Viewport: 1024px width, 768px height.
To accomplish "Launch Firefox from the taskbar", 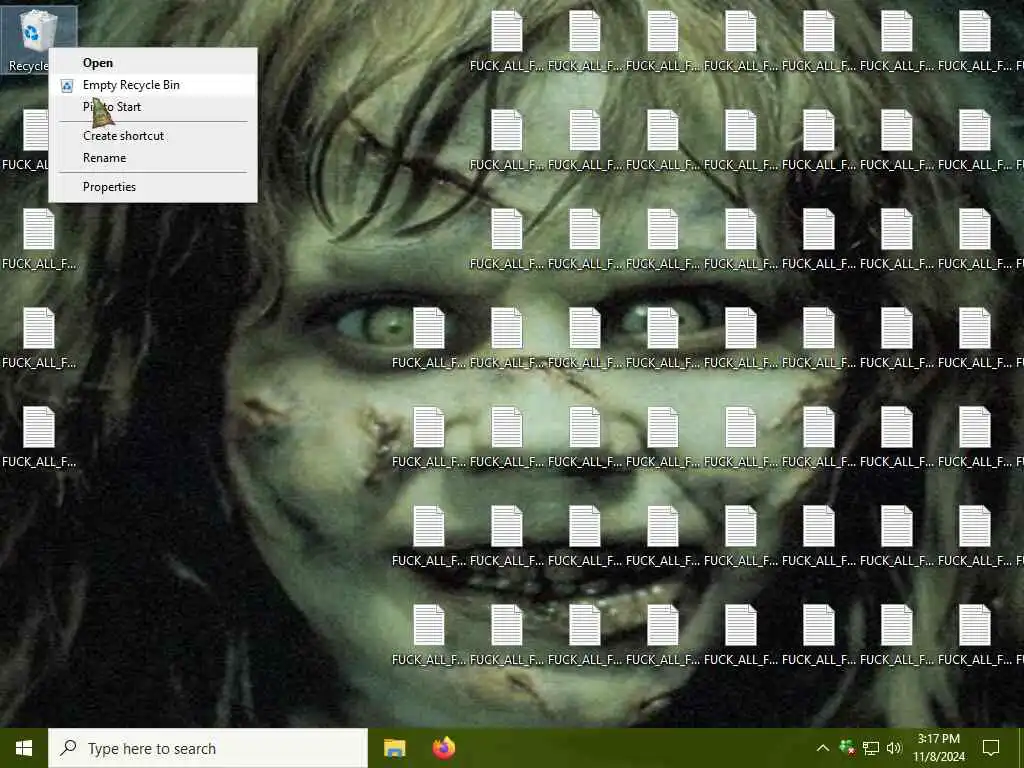I will point(444,748).
